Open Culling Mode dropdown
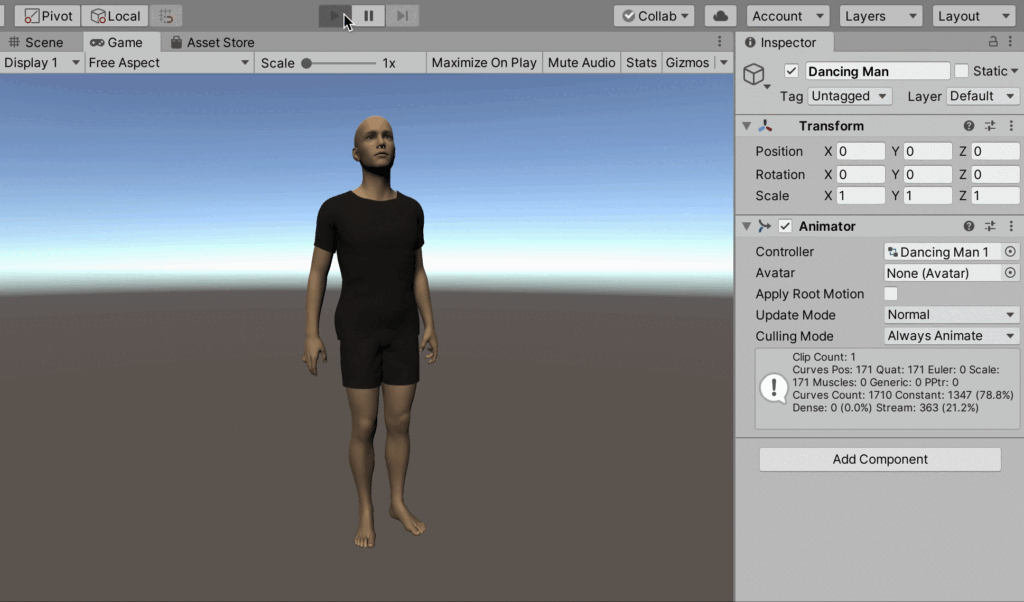 pyautogui.click(x=952, y=336)
